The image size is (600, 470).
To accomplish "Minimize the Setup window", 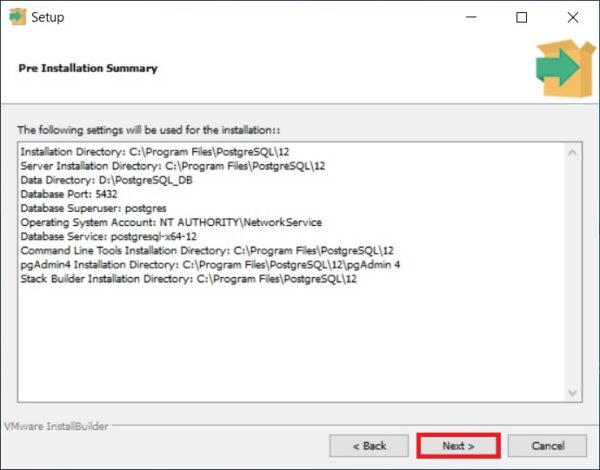I will pos(471,17).
